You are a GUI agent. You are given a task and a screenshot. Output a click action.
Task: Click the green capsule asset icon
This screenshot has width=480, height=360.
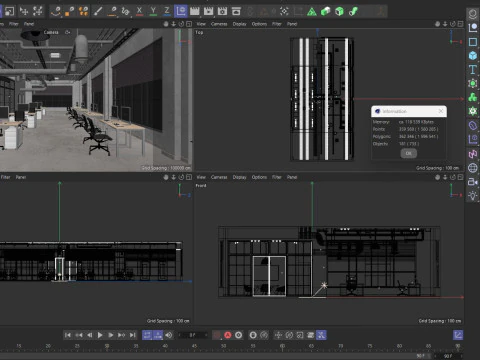325,12
